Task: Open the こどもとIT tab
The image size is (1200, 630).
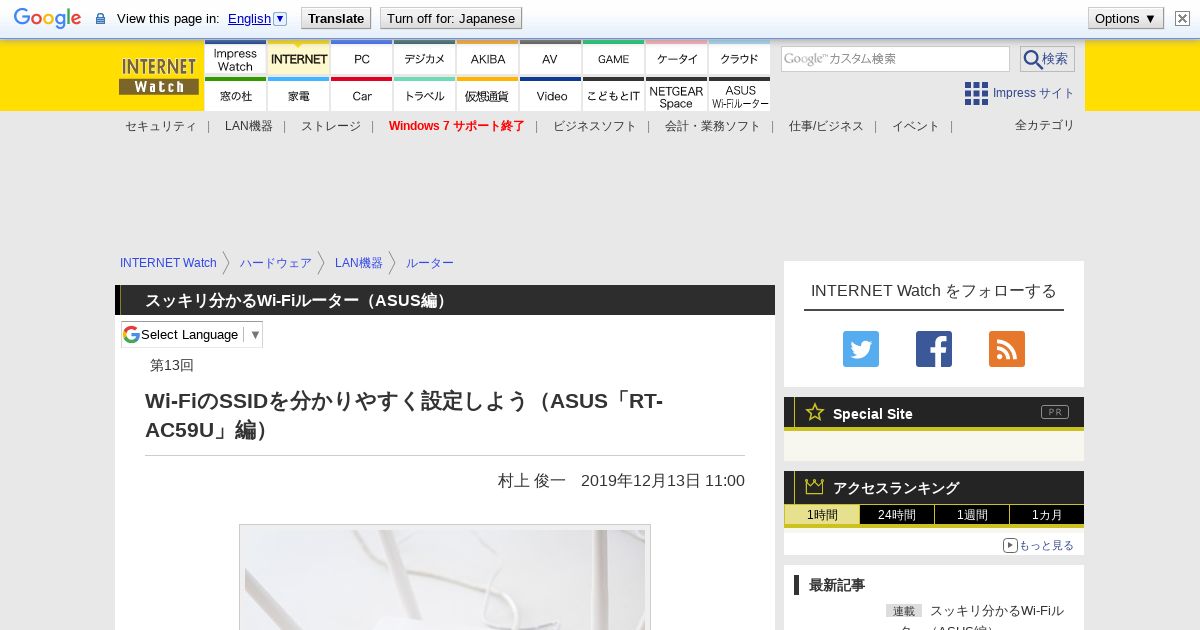Action: point(613,95)
